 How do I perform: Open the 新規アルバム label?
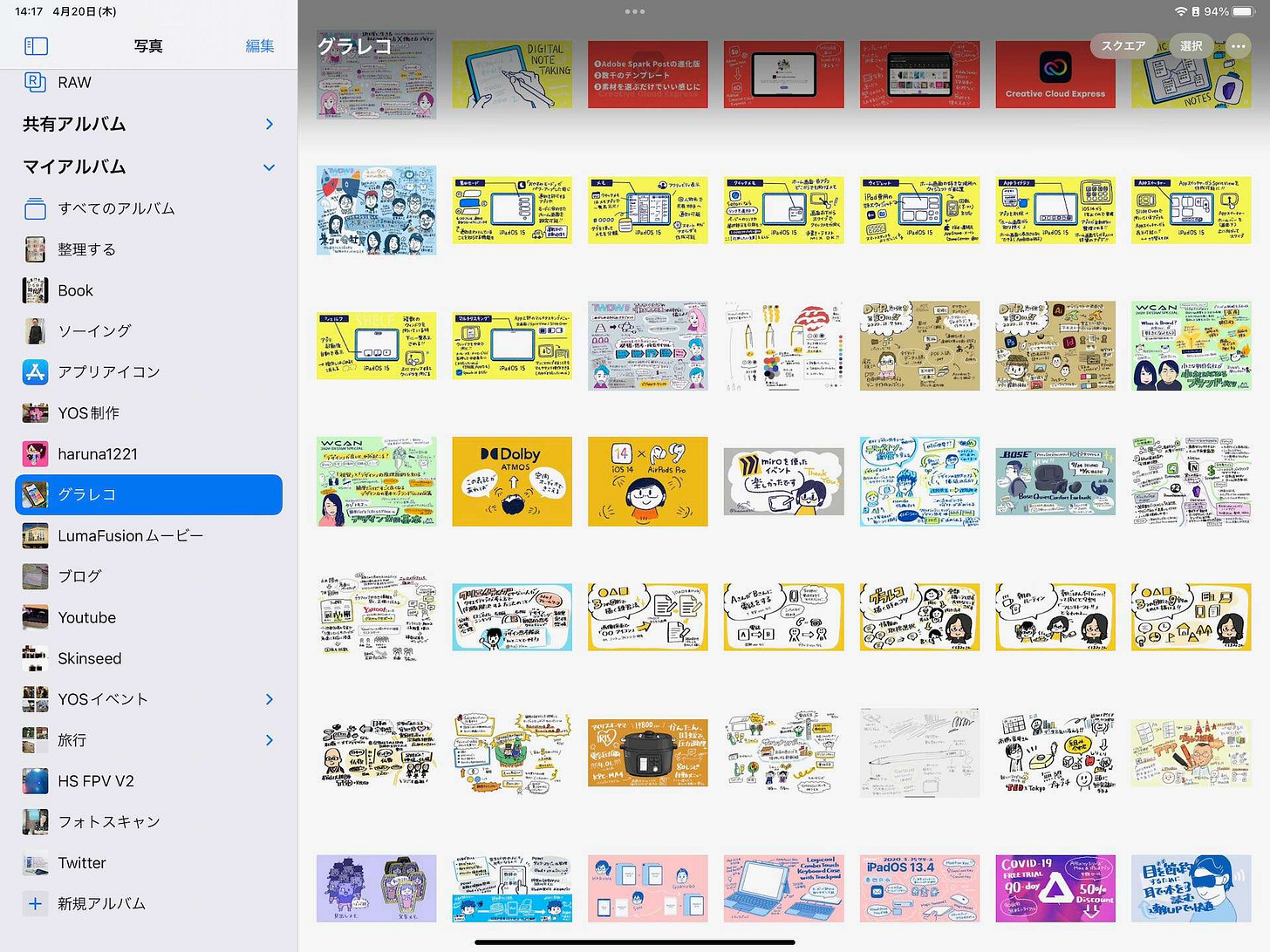[101, 904]
